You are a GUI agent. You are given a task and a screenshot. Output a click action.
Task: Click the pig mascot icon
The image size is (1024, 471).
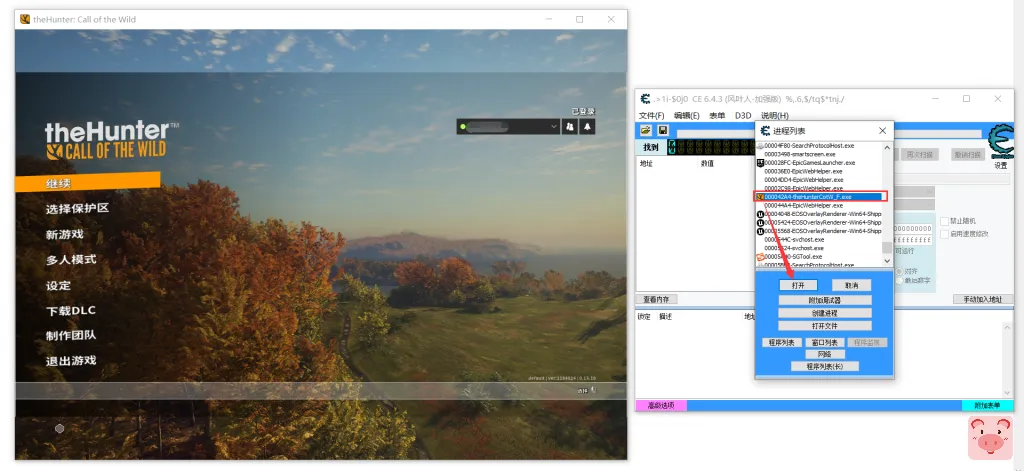click(x=989, y=438)
